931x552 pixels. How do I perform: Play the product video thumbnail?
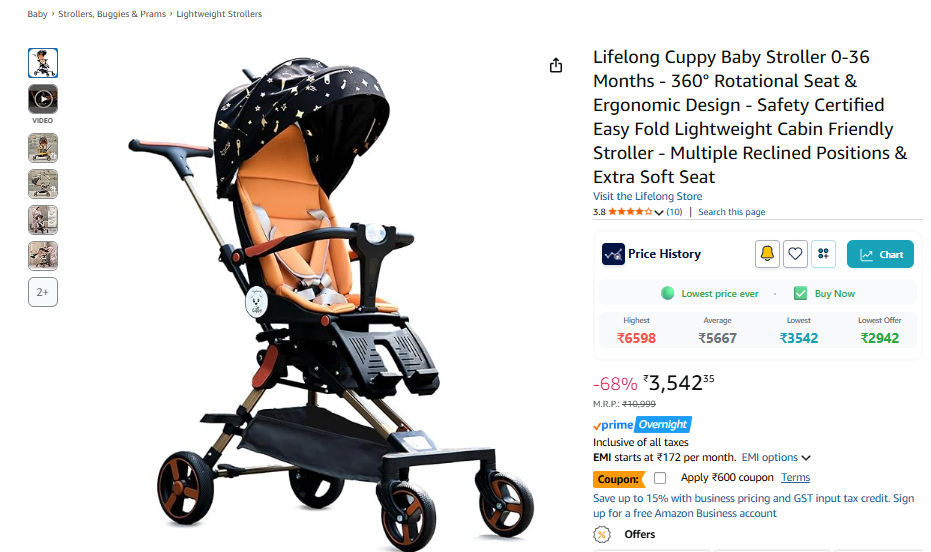[x=43, y=99]
